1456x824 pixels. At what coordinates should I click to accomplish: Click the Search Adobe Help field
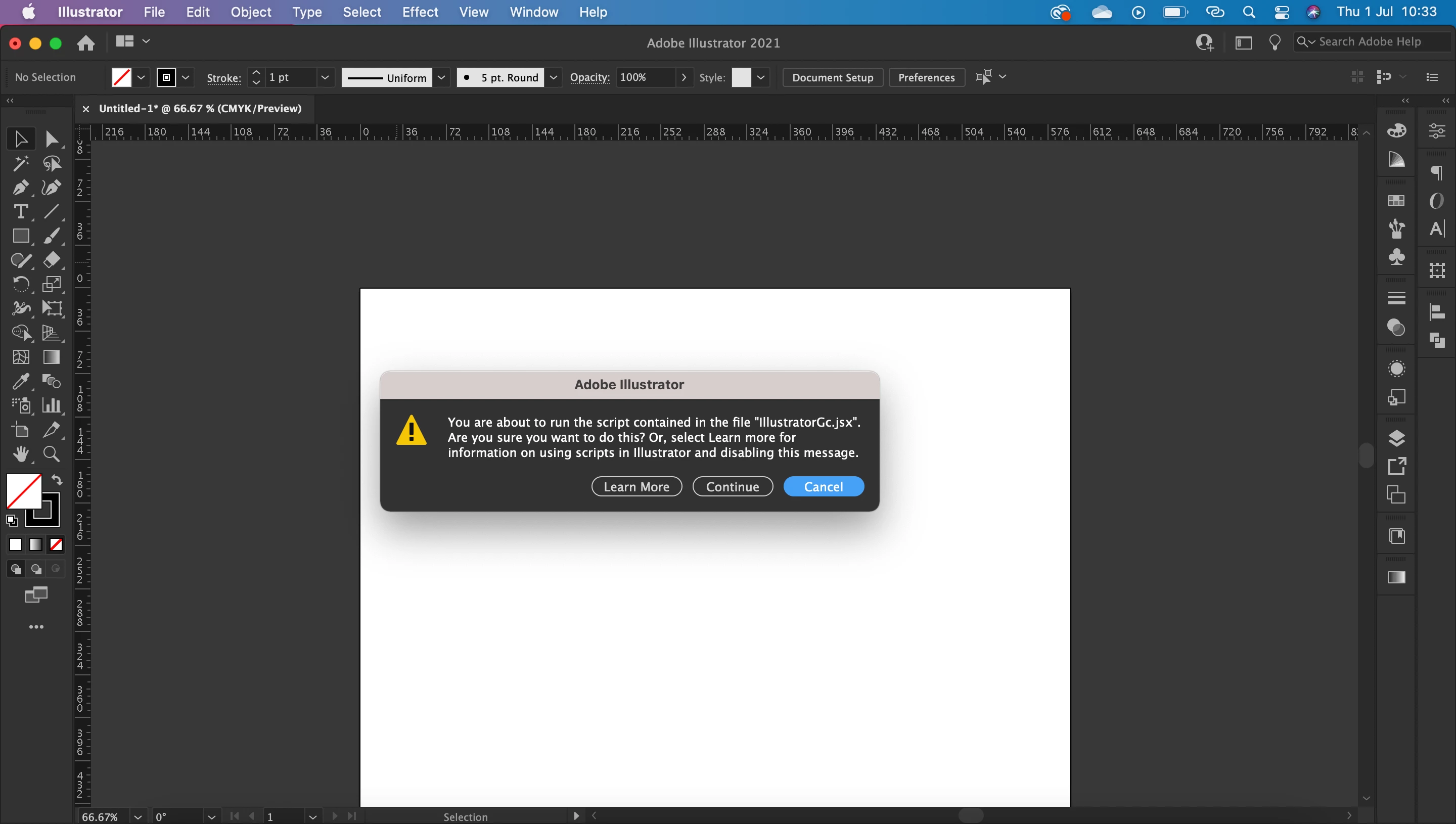[x=1370, y=42]
